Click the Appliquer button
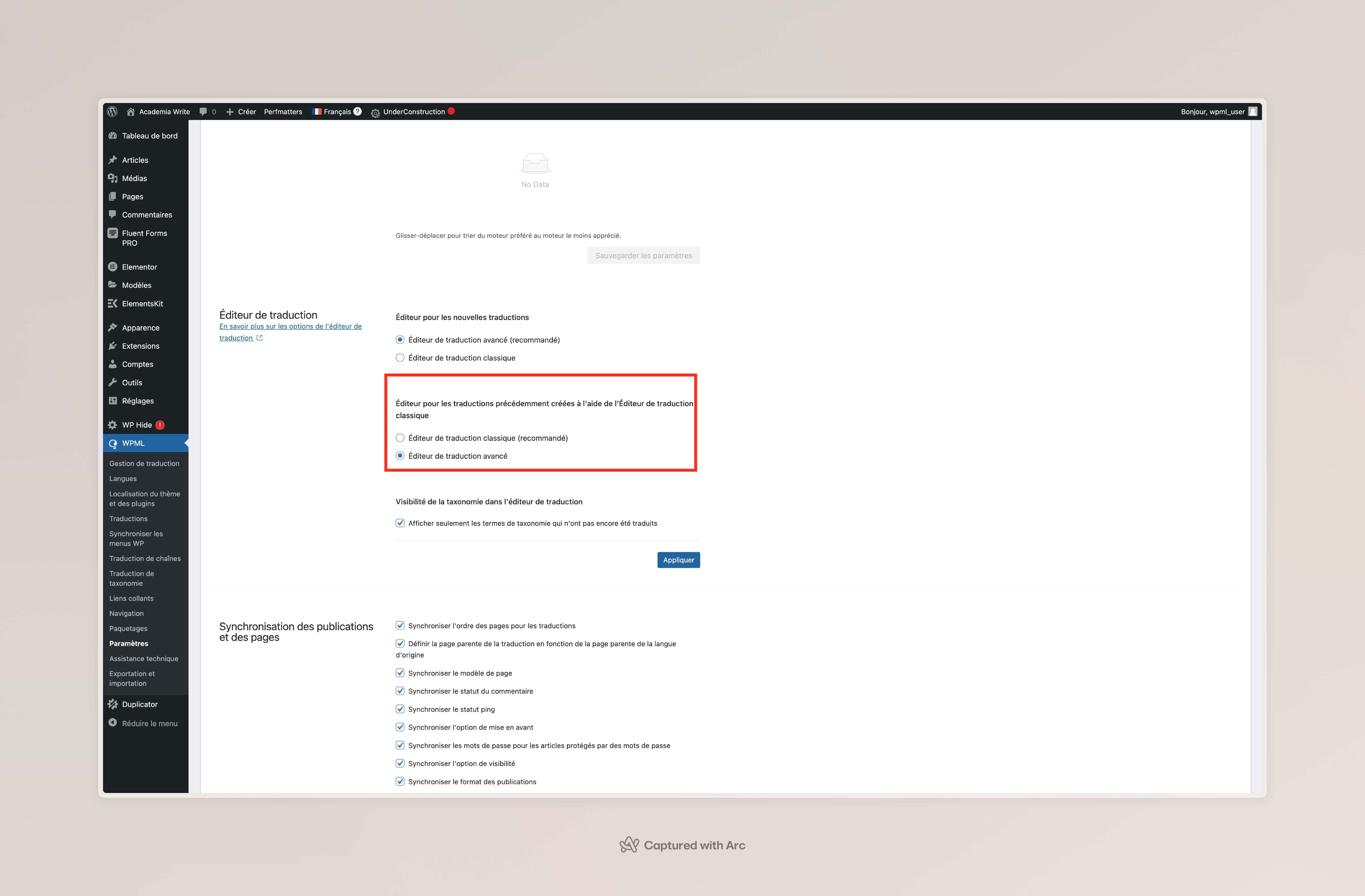The height and width of the screenshot is (896, 1365). click(x=678, y=560)
